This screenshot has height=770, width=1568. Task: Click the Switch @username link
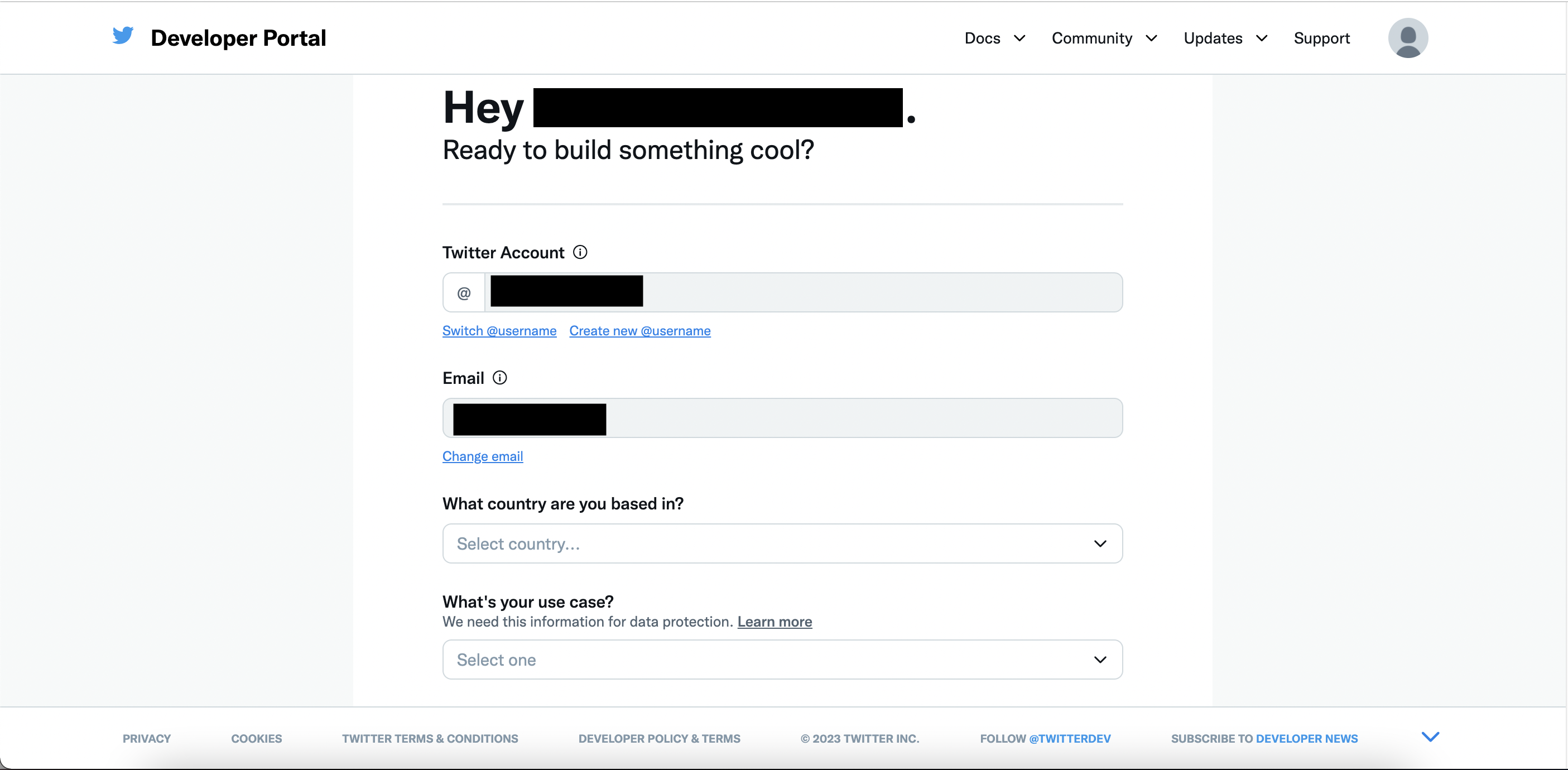pyautogui.click(x=499, y=330)
